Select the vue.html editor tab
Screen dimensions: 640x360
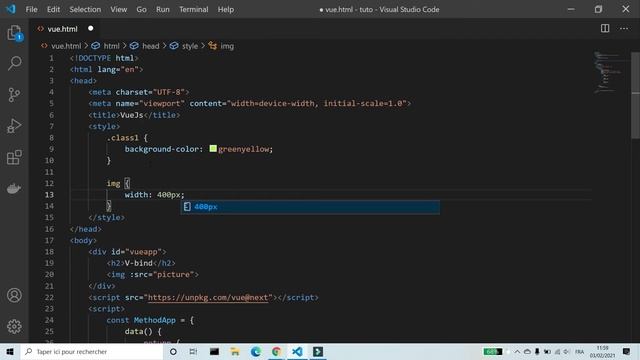click(x=65, y=29)
